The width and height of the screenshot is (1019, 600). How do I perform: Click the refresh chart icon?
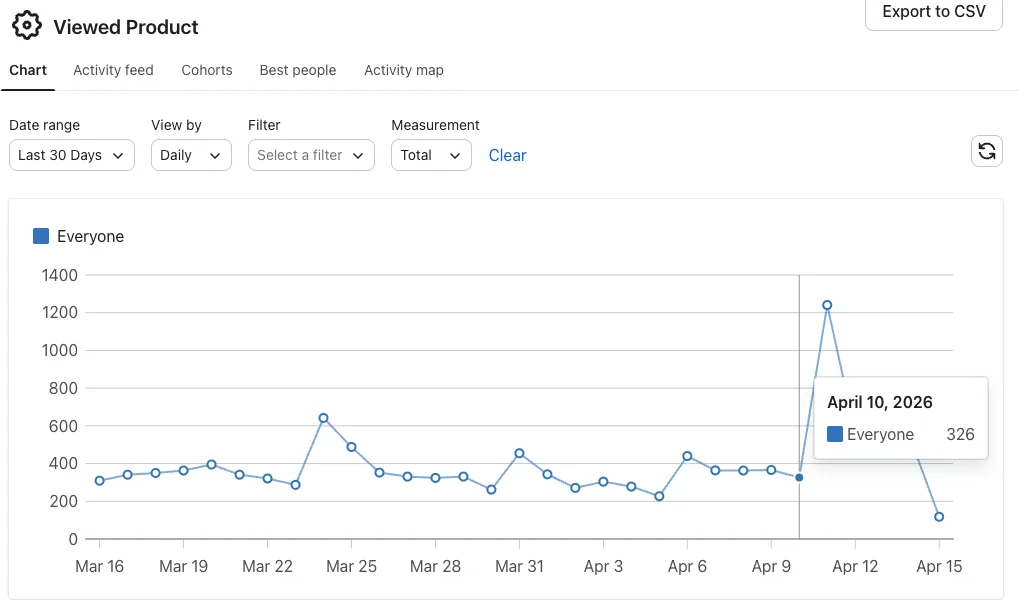click(x=986, y=151)
